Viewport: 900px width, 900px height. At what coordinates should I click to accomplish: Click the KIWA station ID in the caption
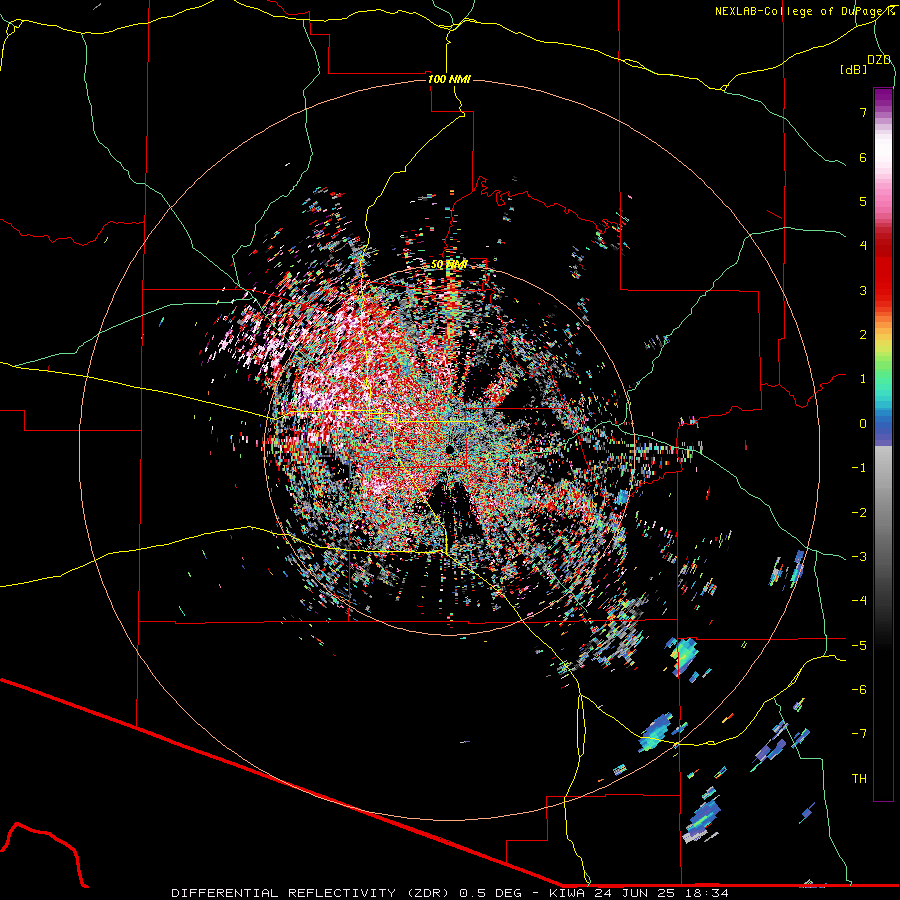click(x=567, y=893)
